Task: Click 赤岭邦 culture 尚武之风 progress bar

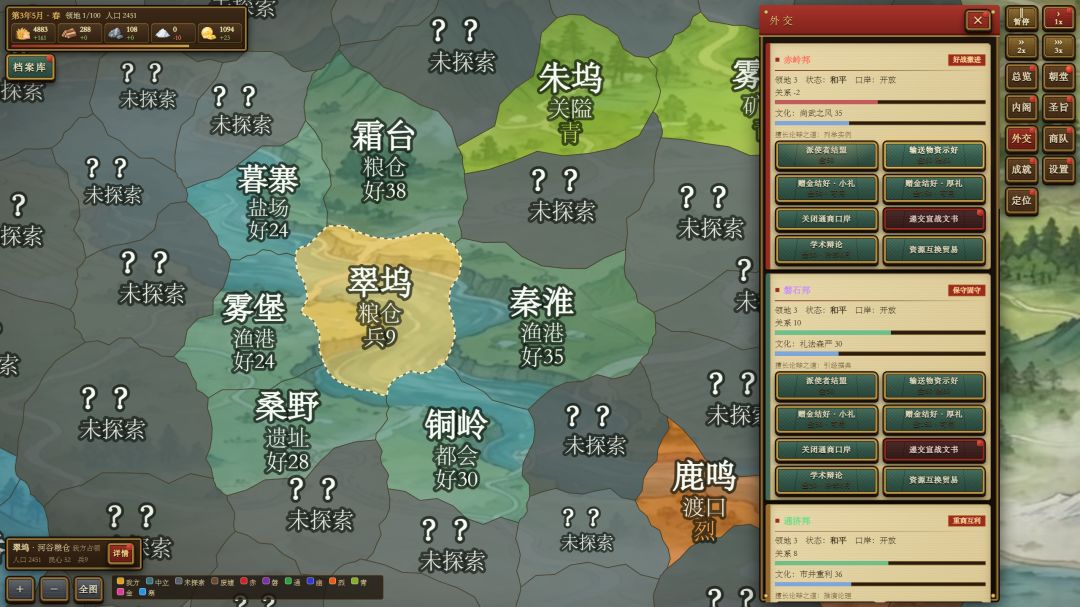Action: (x=880, y=124)
